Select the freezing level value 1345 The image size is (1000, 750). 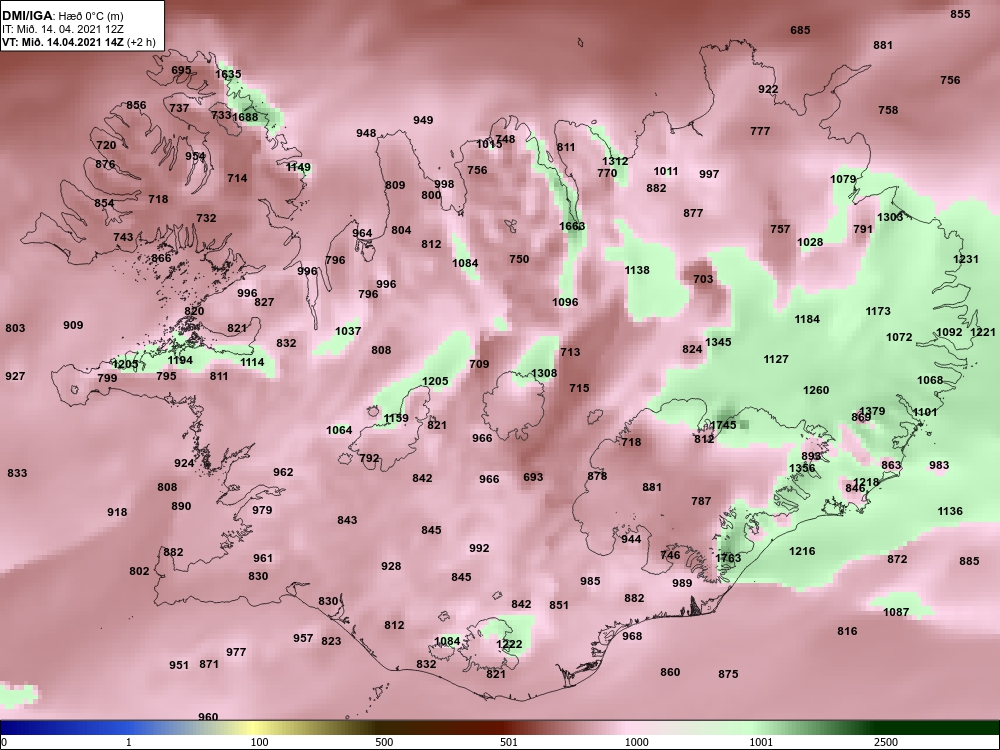(718, 342)
